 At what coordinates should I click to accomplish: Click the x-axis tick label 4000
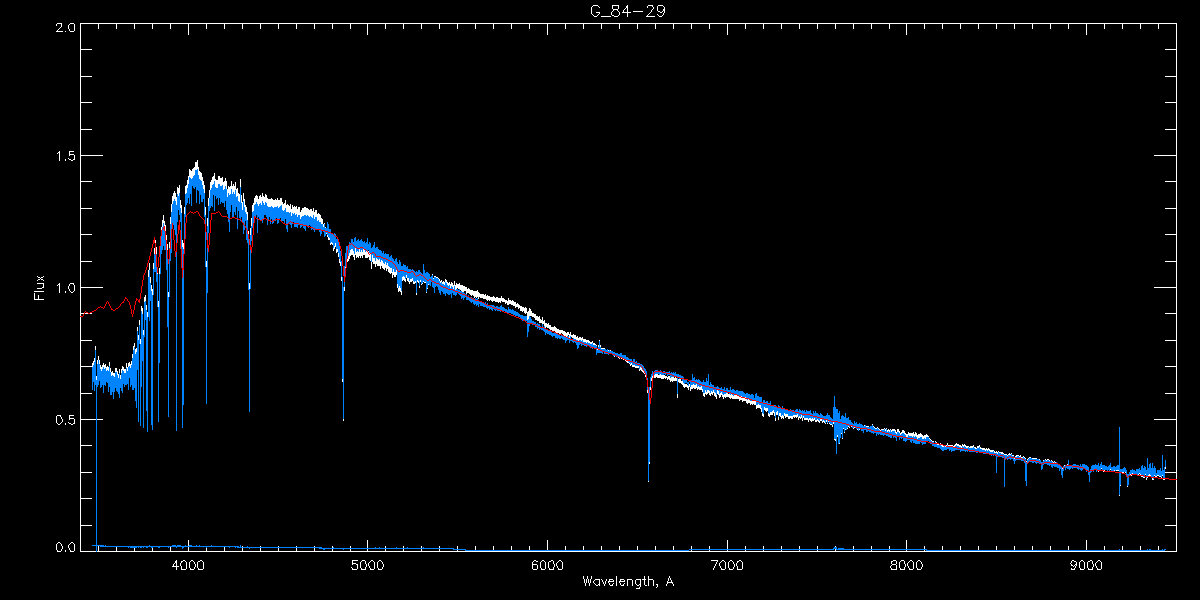pyautogui.click(x=188, y=564)
